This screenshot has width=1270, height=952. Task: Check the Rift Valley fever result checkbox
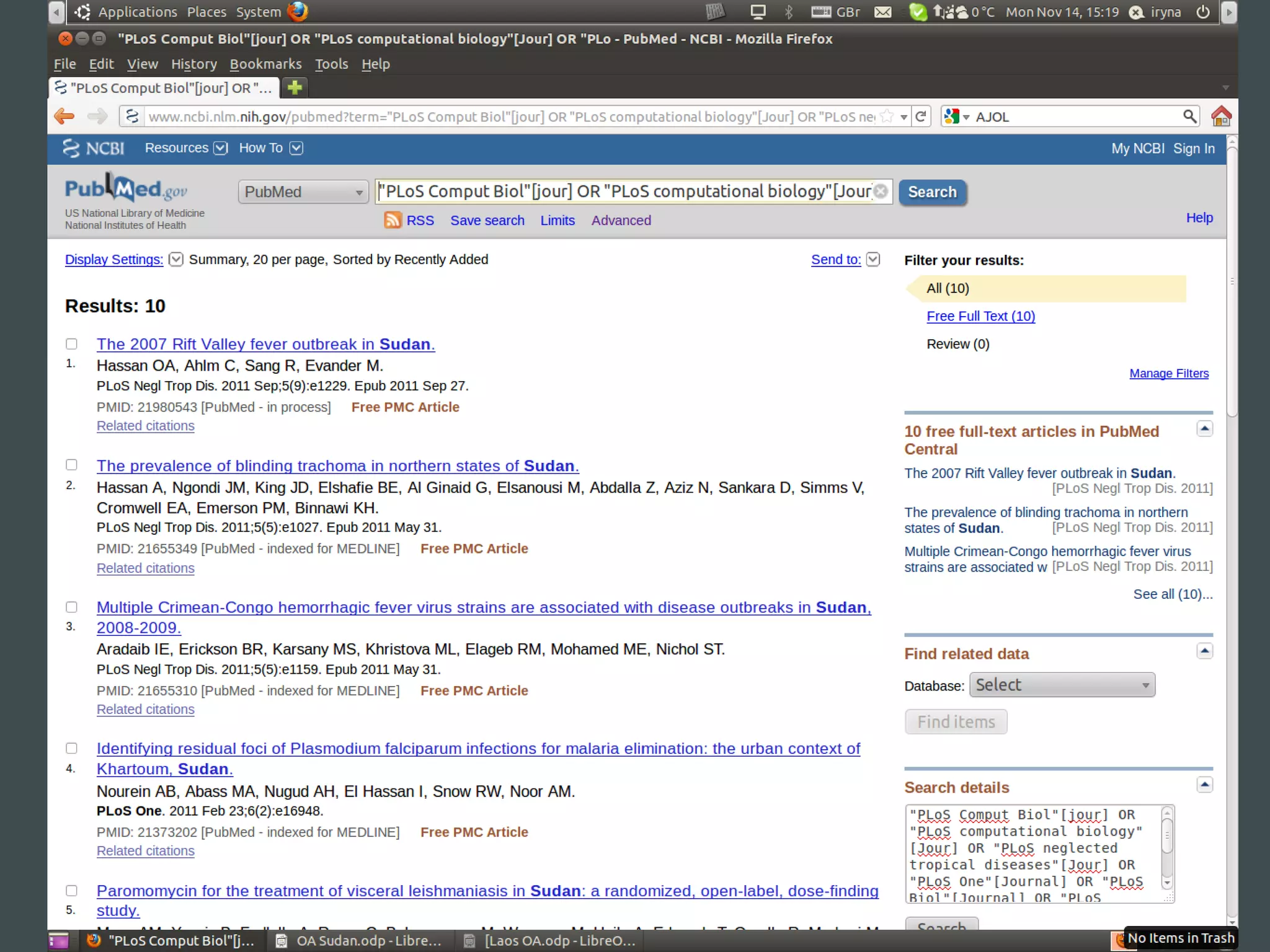point(72,344)
